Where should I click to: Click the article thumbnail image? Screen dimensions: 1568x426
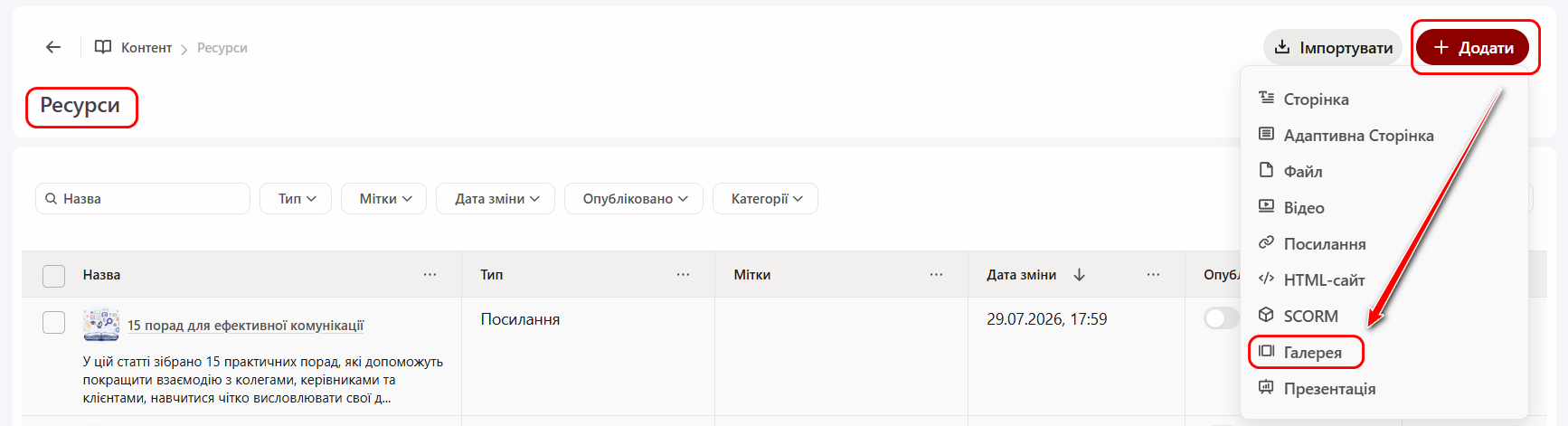pyautogui.click(x=101, y=325)
